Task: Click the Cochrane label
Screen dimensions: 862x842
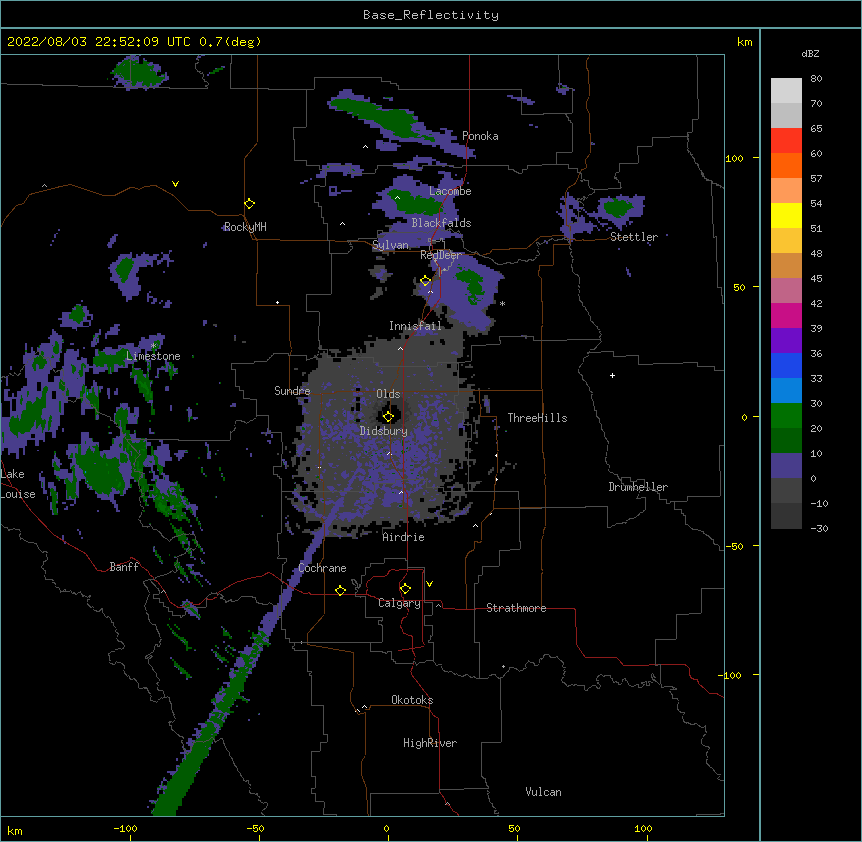Action: point(323,568)
